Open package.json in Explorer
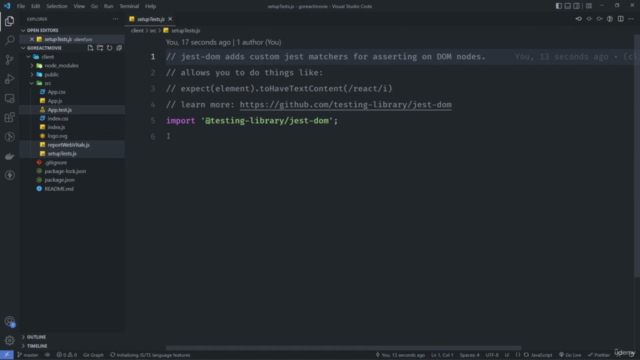640x360 pixels. click(60, 180)
